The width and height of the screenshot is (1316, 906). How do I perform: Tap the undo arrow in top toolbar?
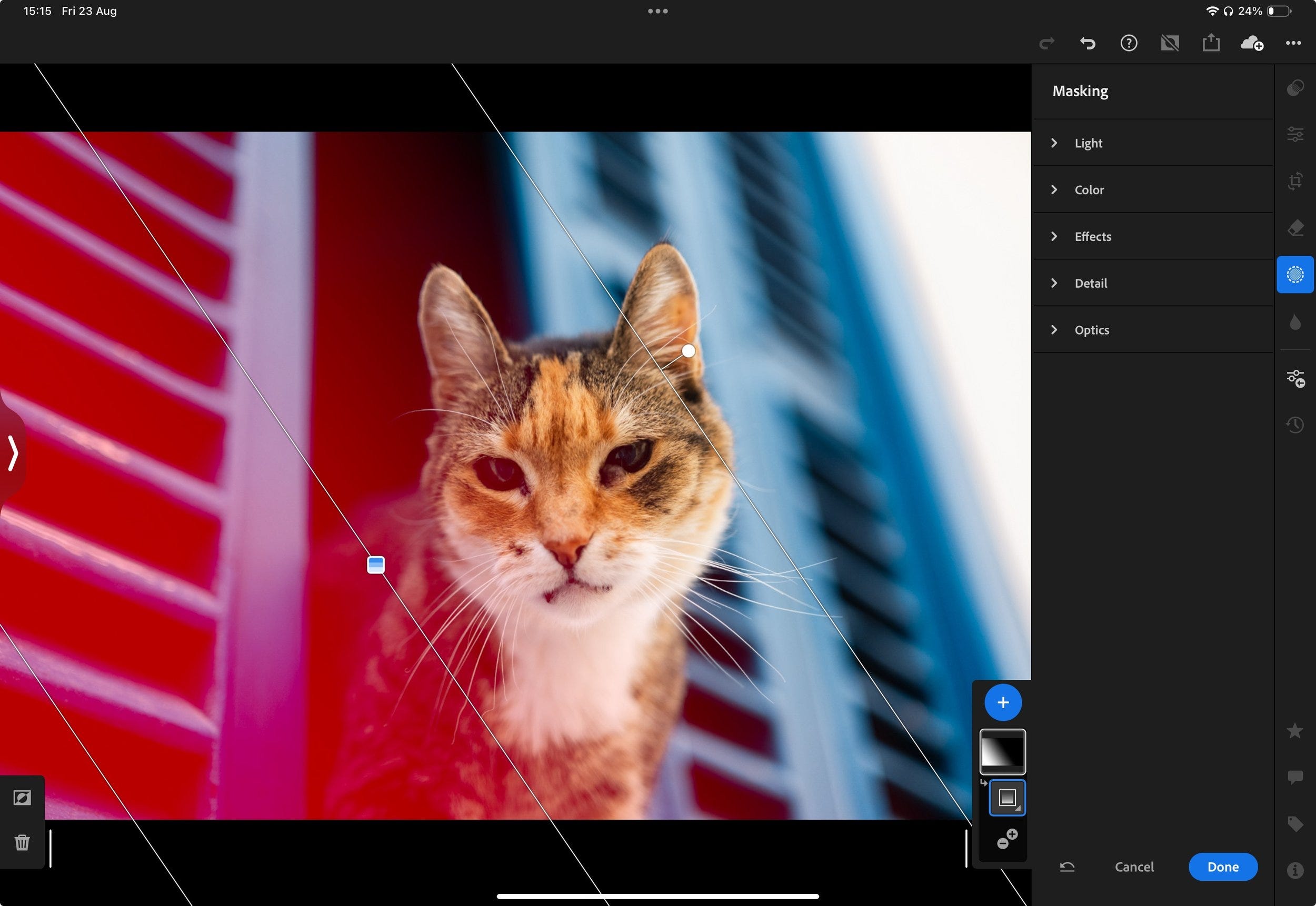pos(1087,43)
